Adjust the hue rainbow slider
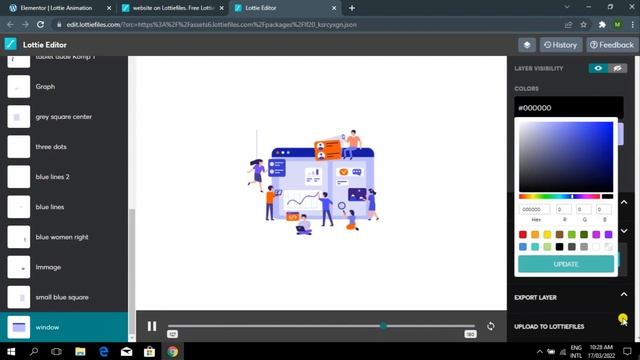 click(559, 196)
